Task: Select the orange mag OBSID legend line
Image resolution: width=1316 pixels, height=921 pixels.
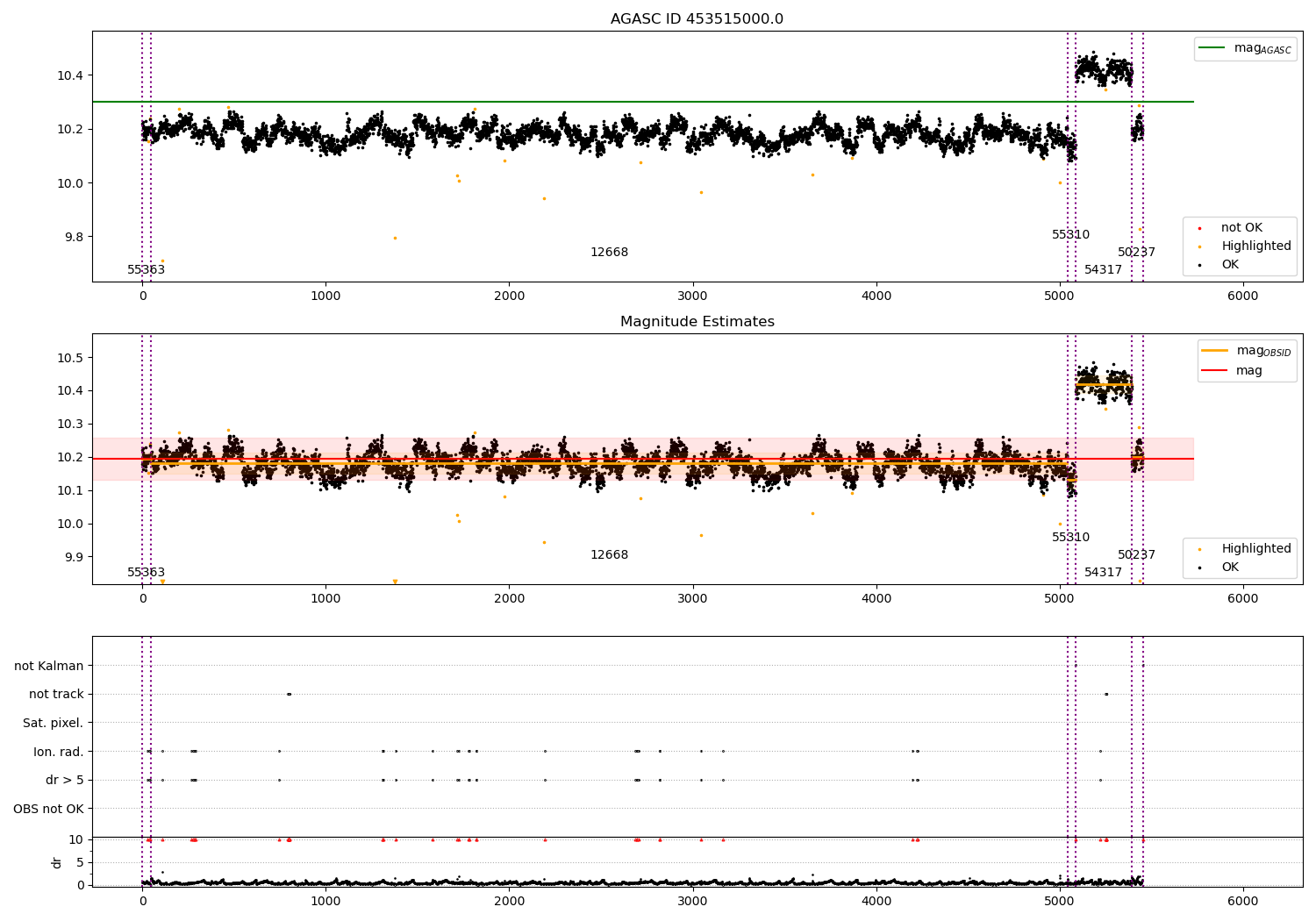Action: pos(1215,351)
